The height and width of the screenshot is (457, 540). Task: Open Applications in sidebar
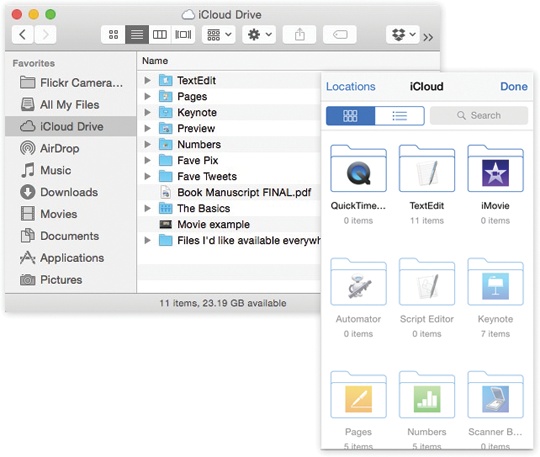(x=71, y=258)
